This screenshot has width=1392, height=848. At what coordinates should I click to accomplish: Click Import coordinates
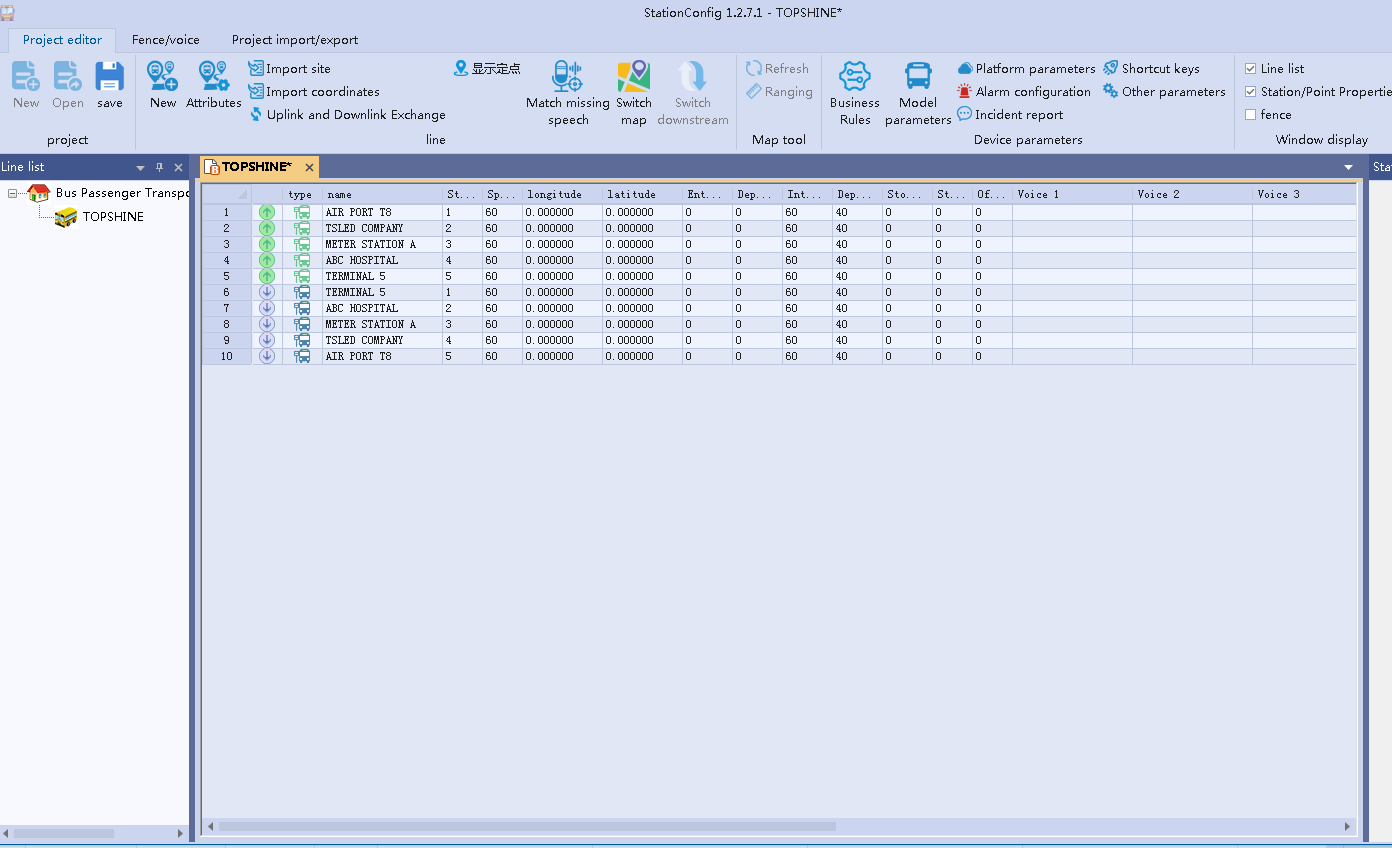coord(322,92)
